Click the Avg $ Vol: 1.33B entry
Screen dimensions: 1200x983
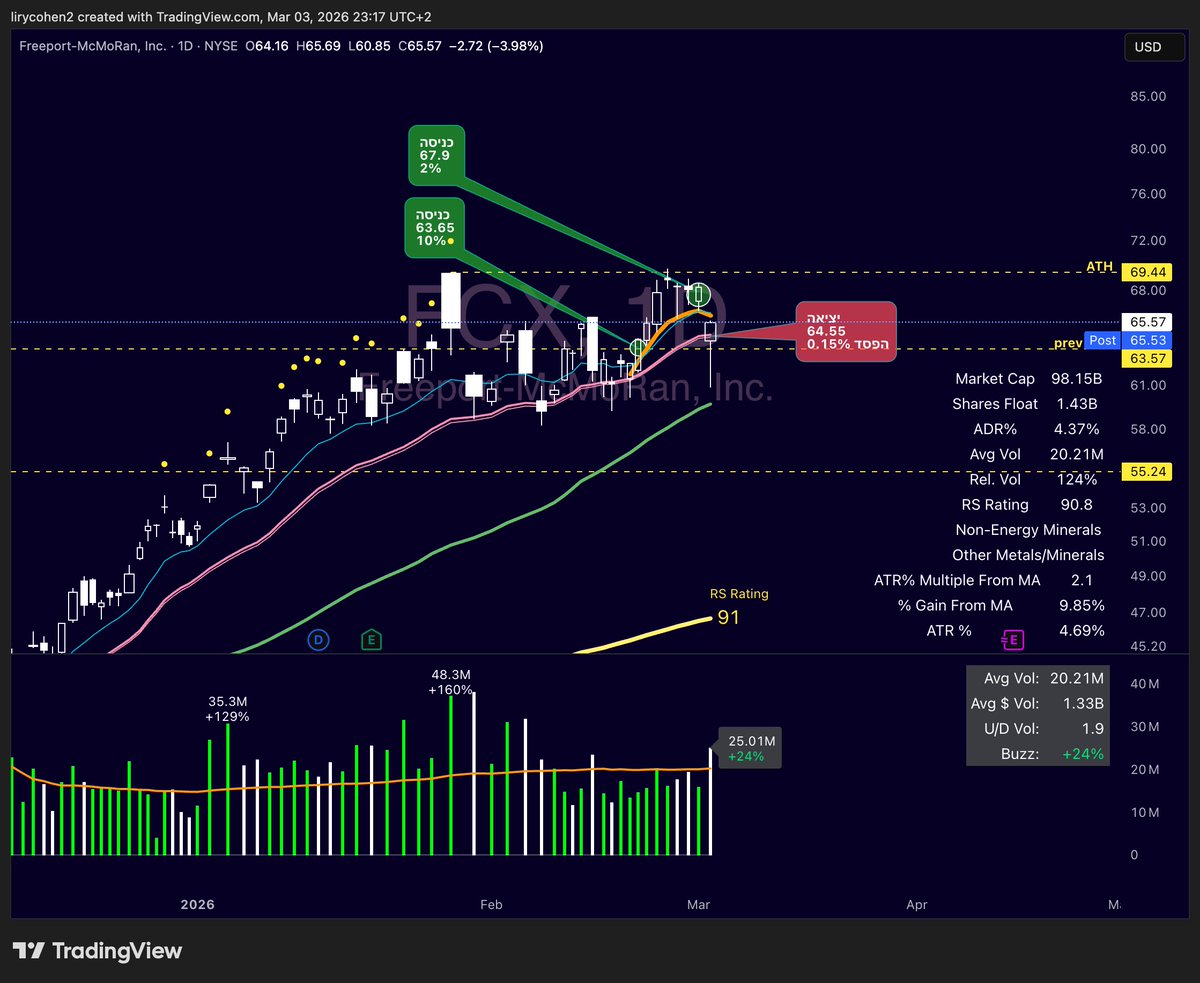tap(1036, 704)
